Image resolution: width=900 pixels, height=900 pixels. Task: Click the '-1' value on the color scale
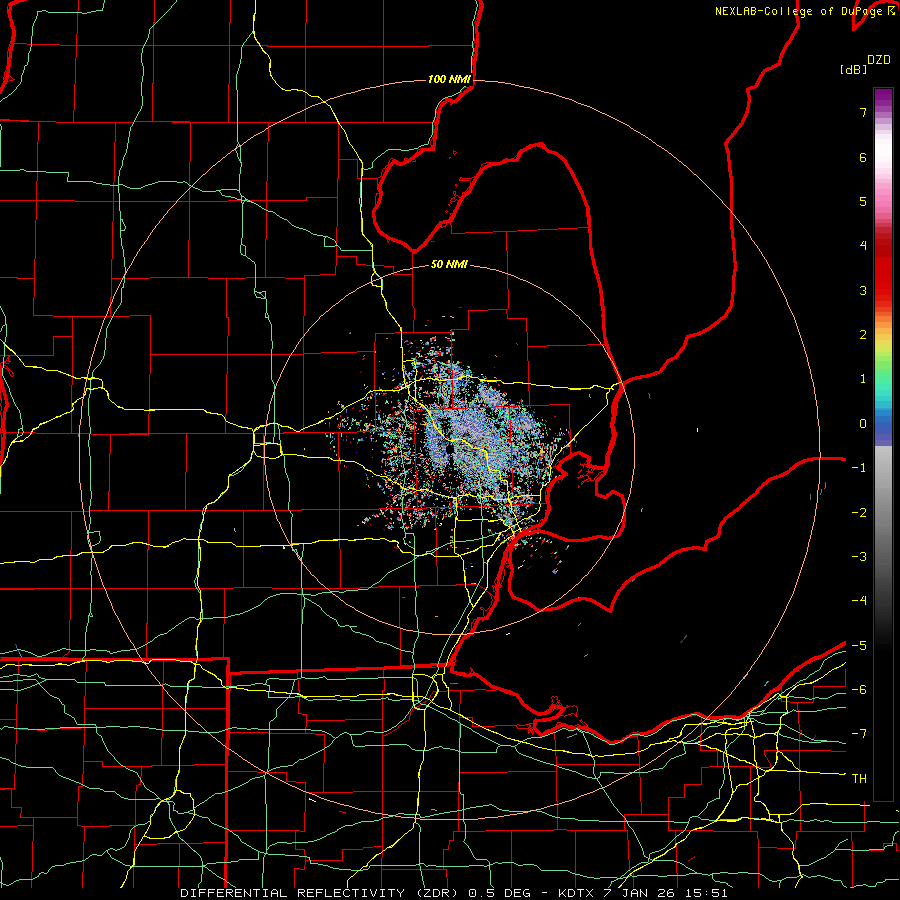point(859,468)
